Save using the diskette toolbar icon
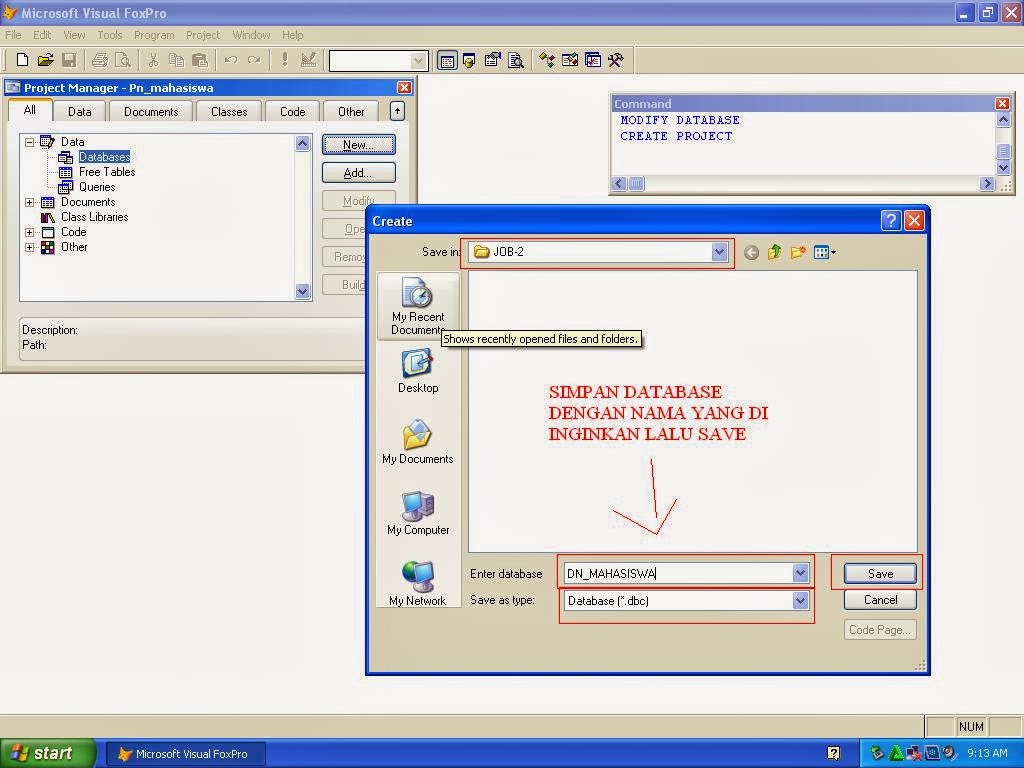1024x768 pixels. (70, 60)
